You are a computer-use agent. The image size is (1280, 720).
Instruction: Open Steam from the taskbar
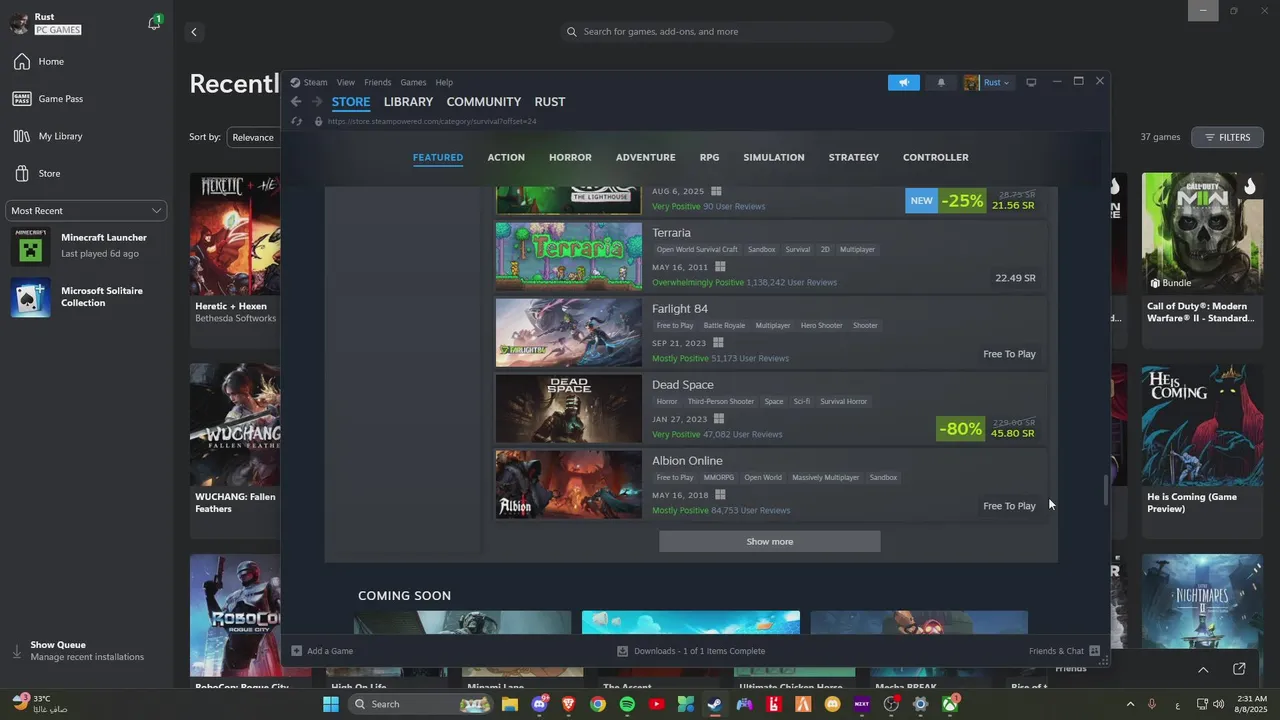[x=715, y=704]
